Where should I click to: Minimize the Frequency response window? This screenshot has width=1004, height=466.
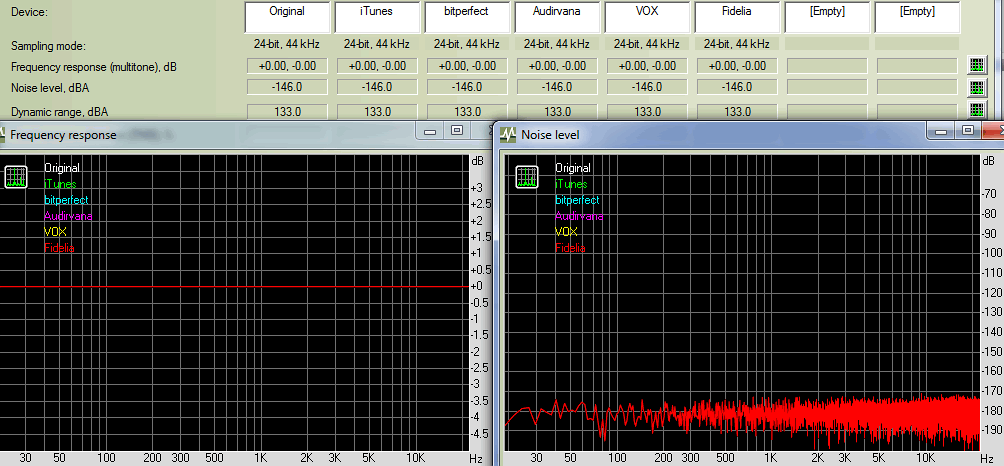(431, 131)
